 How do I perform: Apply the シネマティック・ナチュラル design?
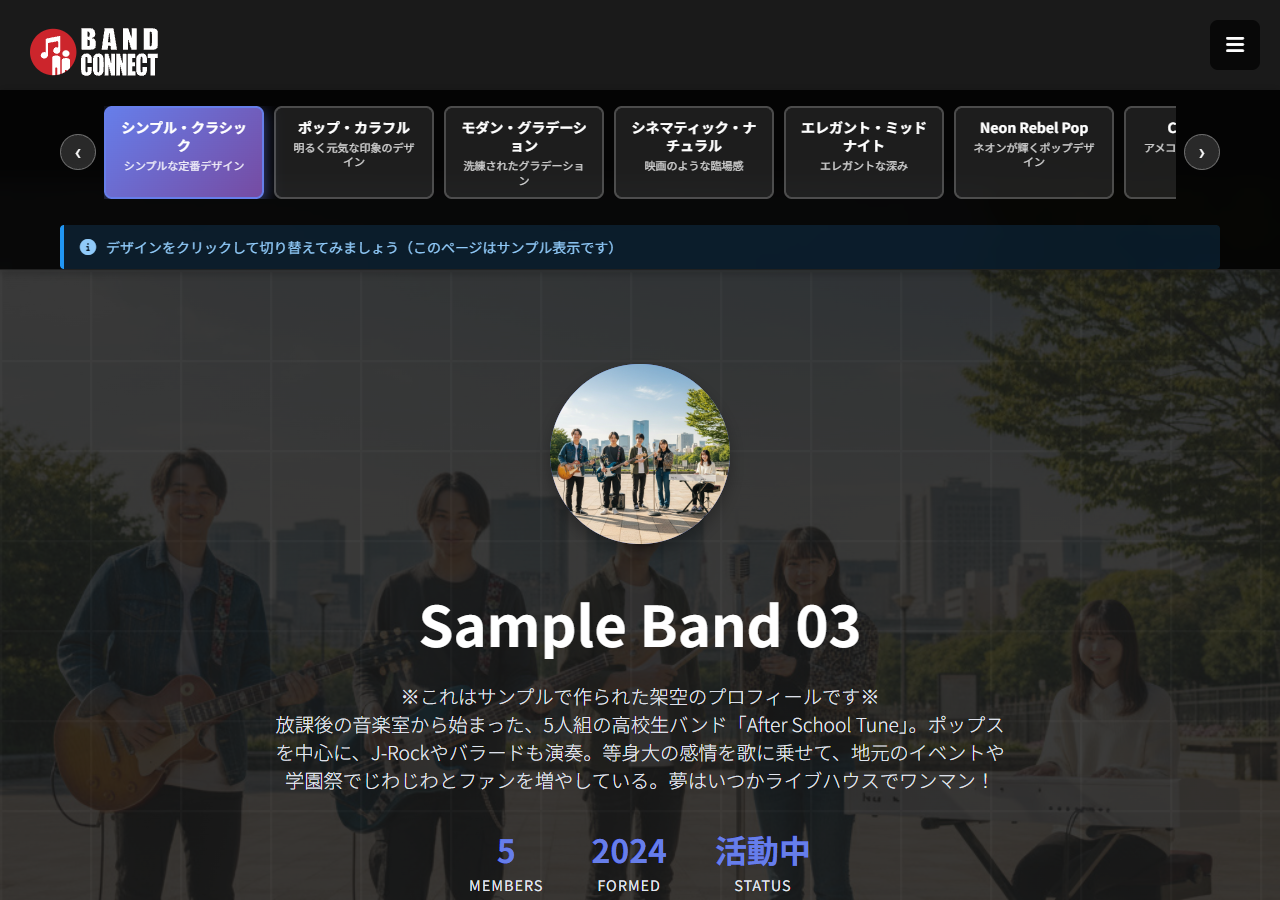tap(693, 152)
